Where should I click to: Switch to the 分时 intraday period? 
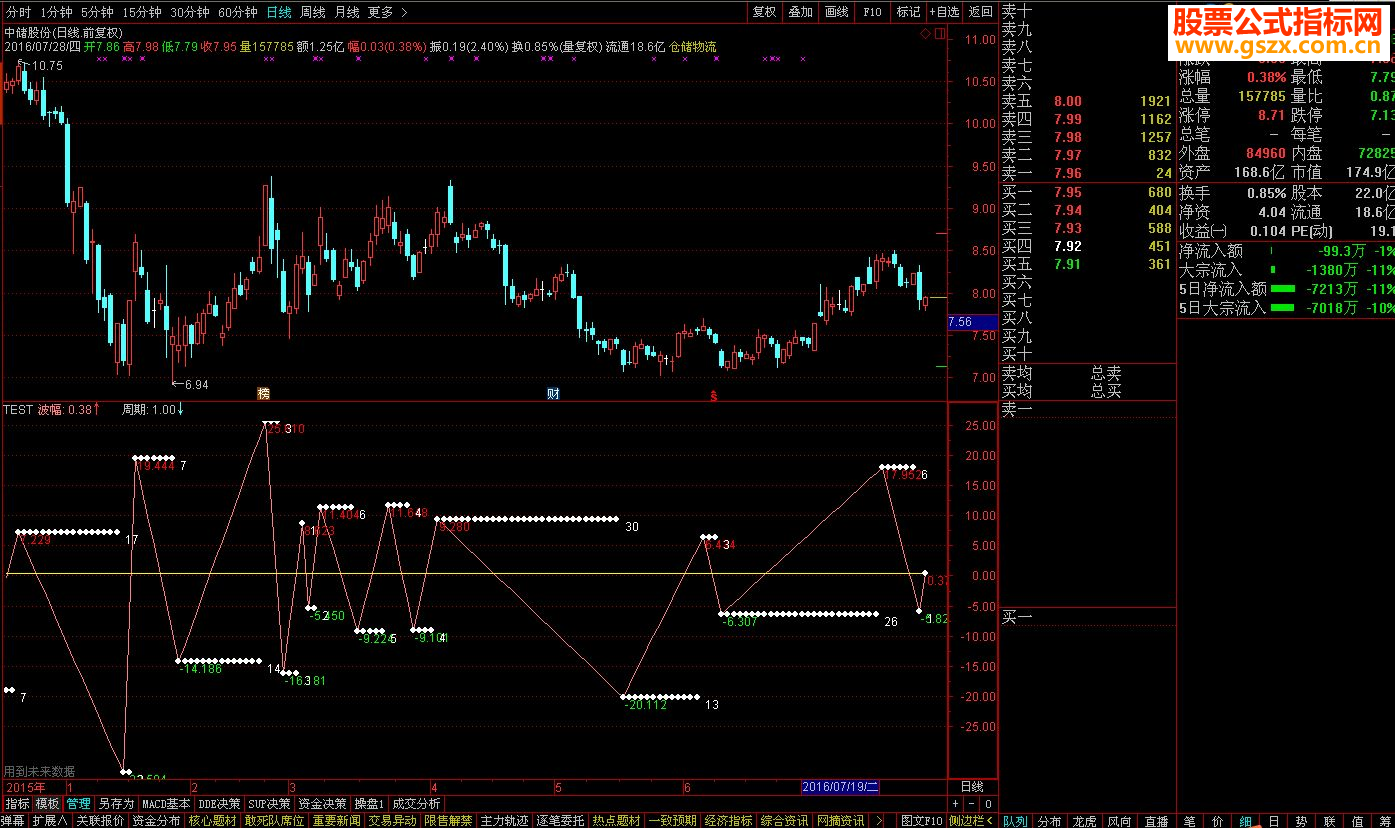[18, 12]
